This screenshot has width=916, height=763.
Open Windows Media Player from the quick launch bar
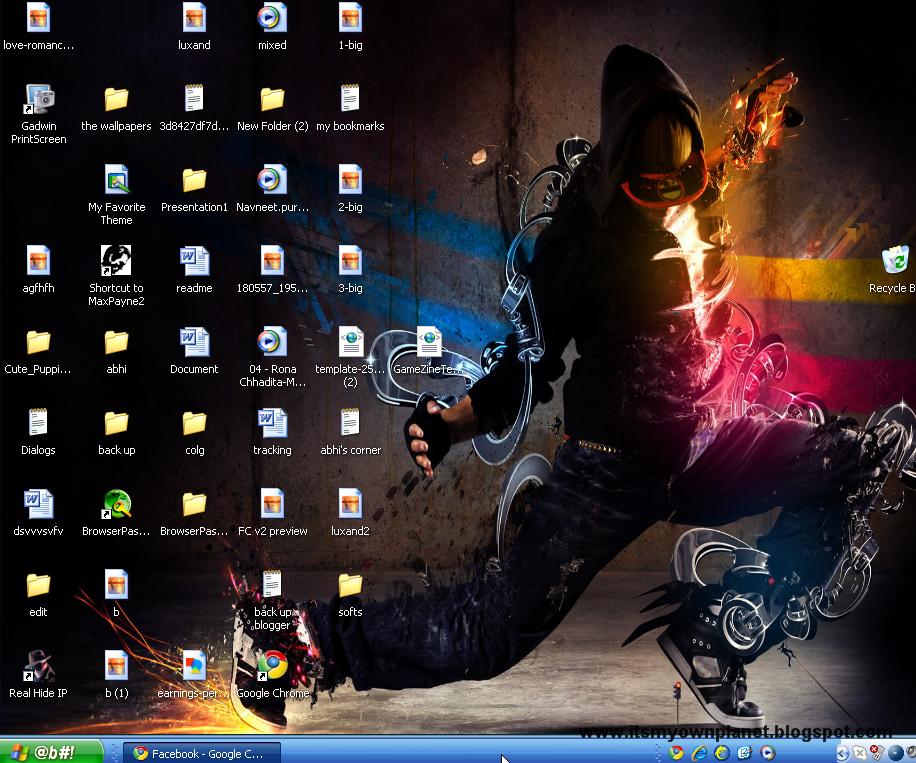coord(768,752)
